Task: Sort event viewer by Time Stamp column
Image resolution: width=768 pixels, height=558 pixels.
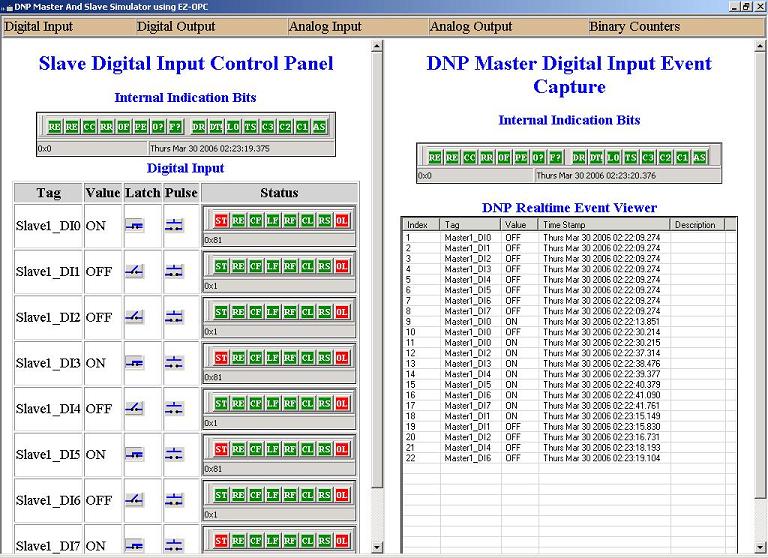Action: [604, 224]
